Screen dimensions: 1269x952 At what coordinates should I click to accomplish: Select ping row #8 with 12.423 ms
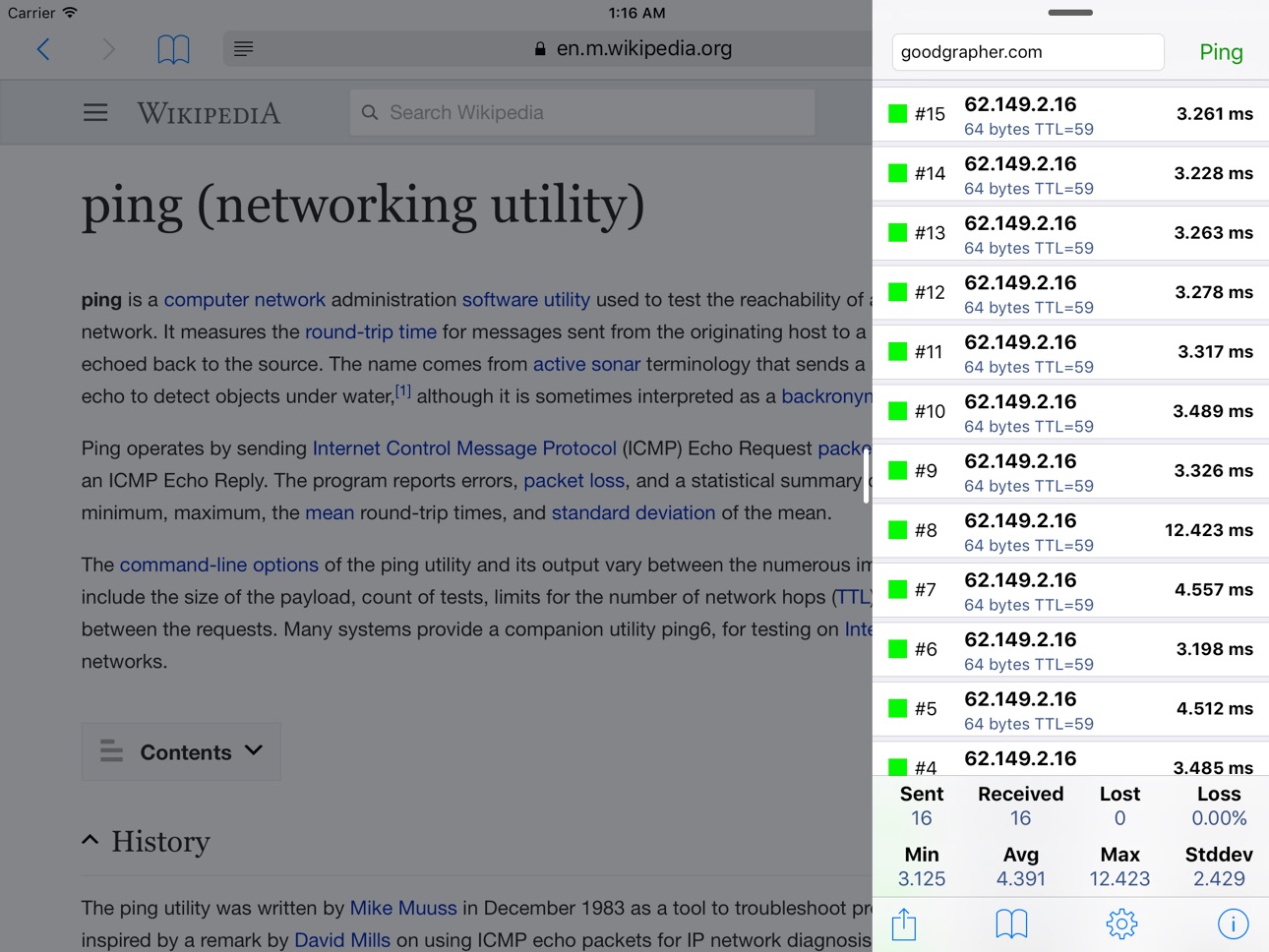1070,531
